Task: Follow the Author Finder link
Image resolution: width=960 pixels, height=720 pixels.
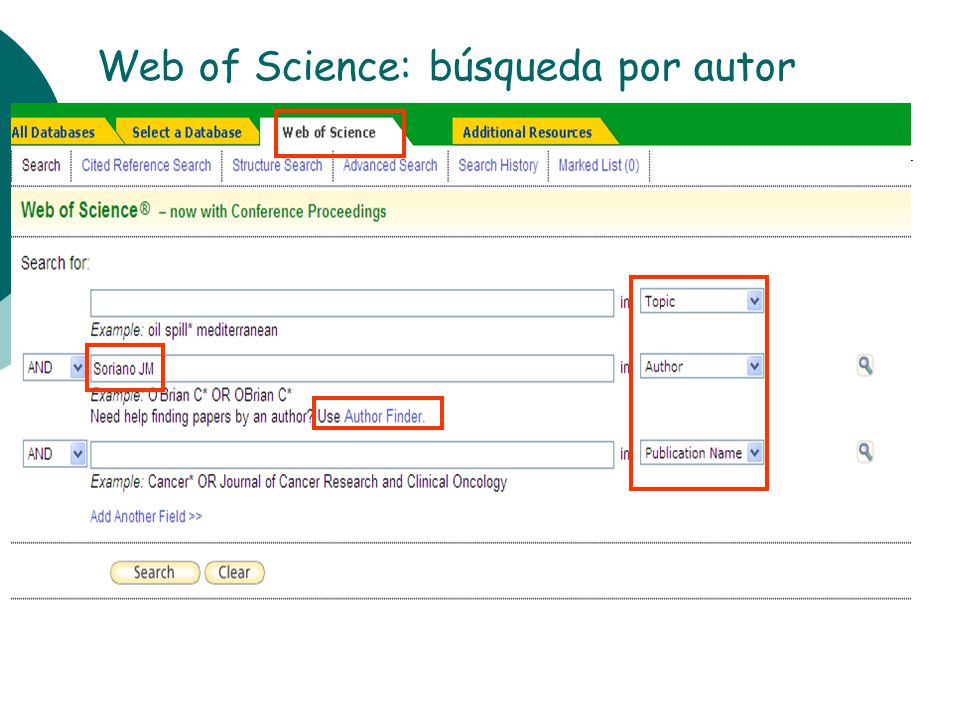Action: 384,416
